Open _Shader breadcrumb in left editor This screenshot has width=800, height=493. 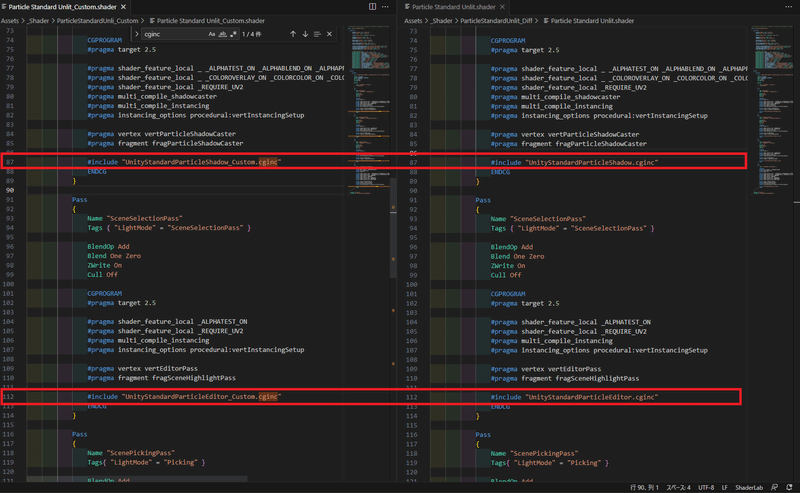click(38, 21)
